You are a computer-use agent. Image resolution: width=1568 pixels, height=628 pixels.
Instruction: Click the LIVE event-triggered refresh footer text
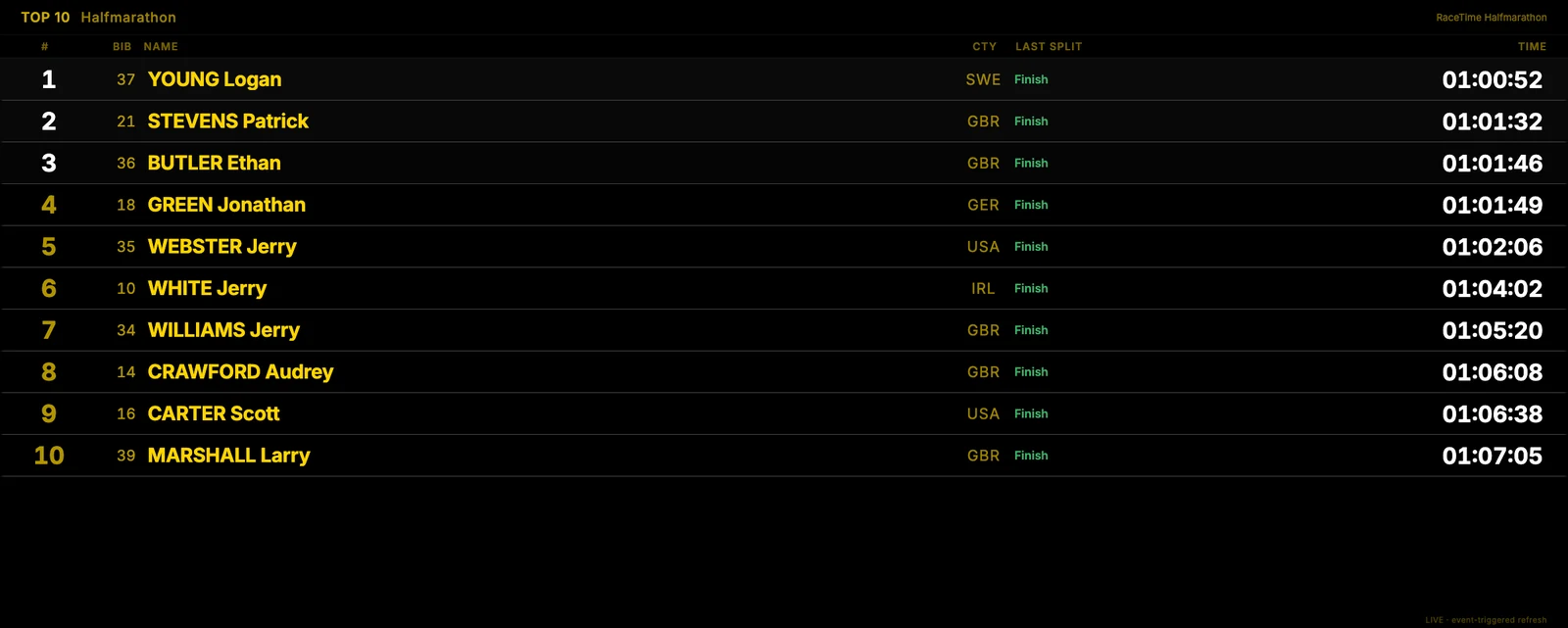tap(1486, 620)
